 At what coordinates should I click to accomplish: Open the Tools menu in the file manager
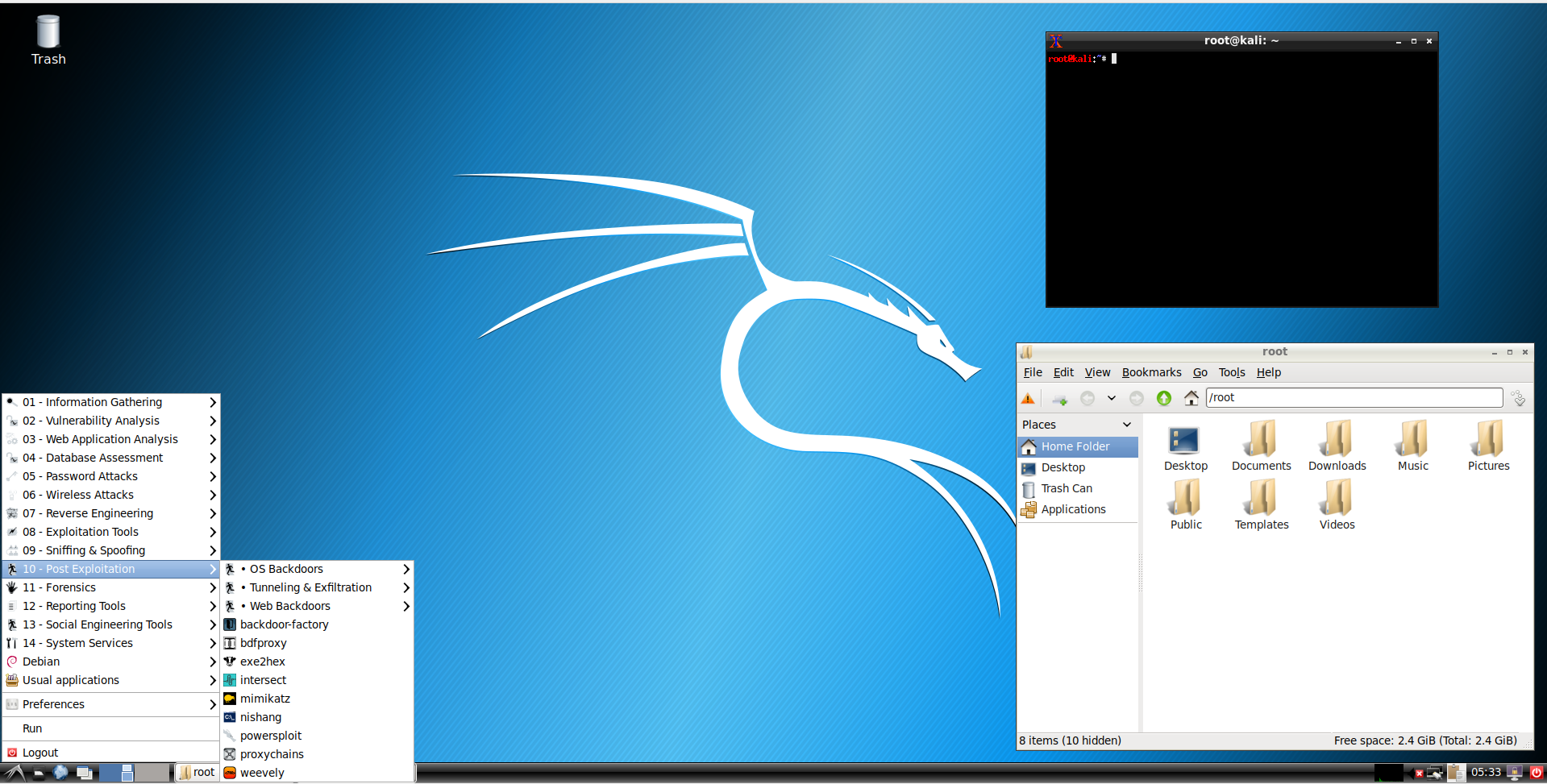coord(1231,371)
